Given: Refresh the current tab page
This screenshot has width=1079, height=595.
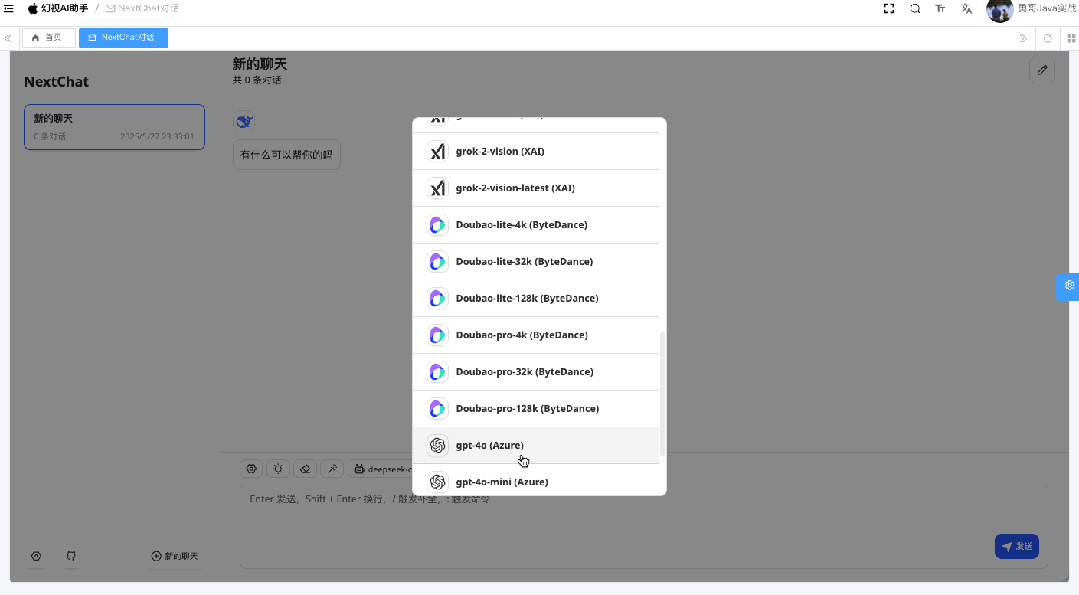Looking at the screenshot, I should coord(1047,39).
